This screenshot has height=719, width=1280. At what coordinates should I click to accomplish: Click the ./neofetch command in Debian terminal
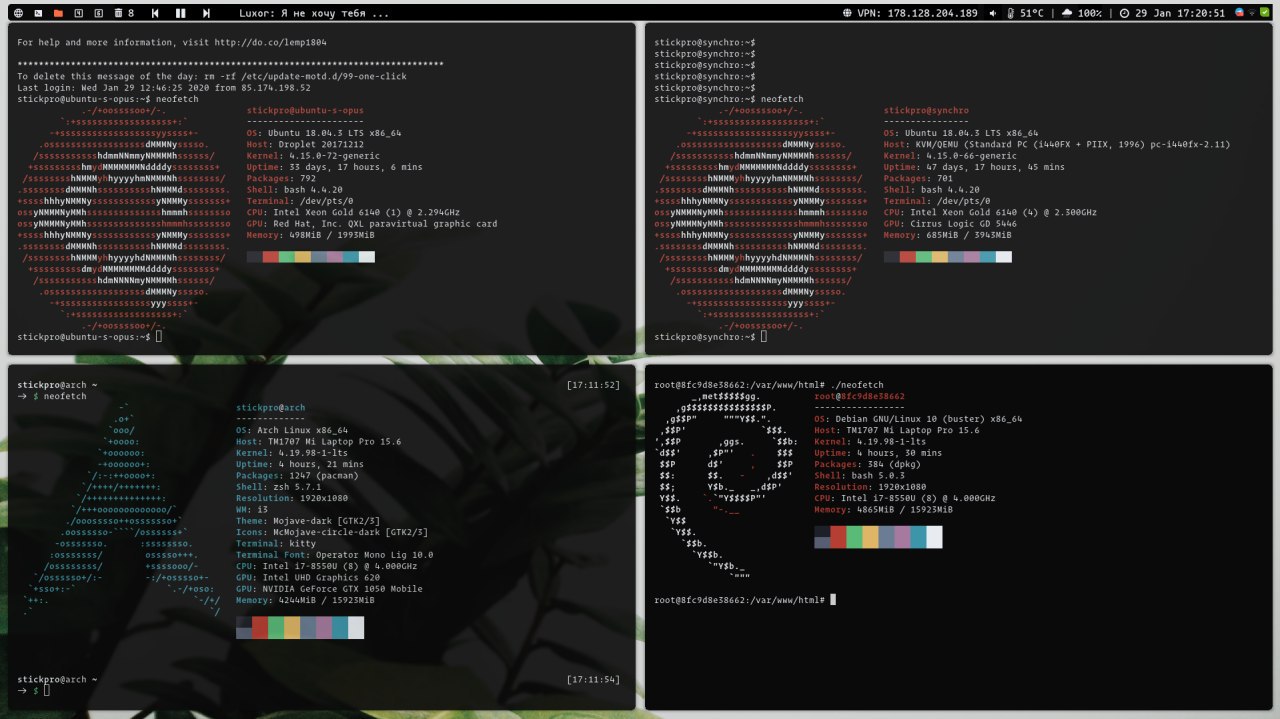tap(857, 385)
